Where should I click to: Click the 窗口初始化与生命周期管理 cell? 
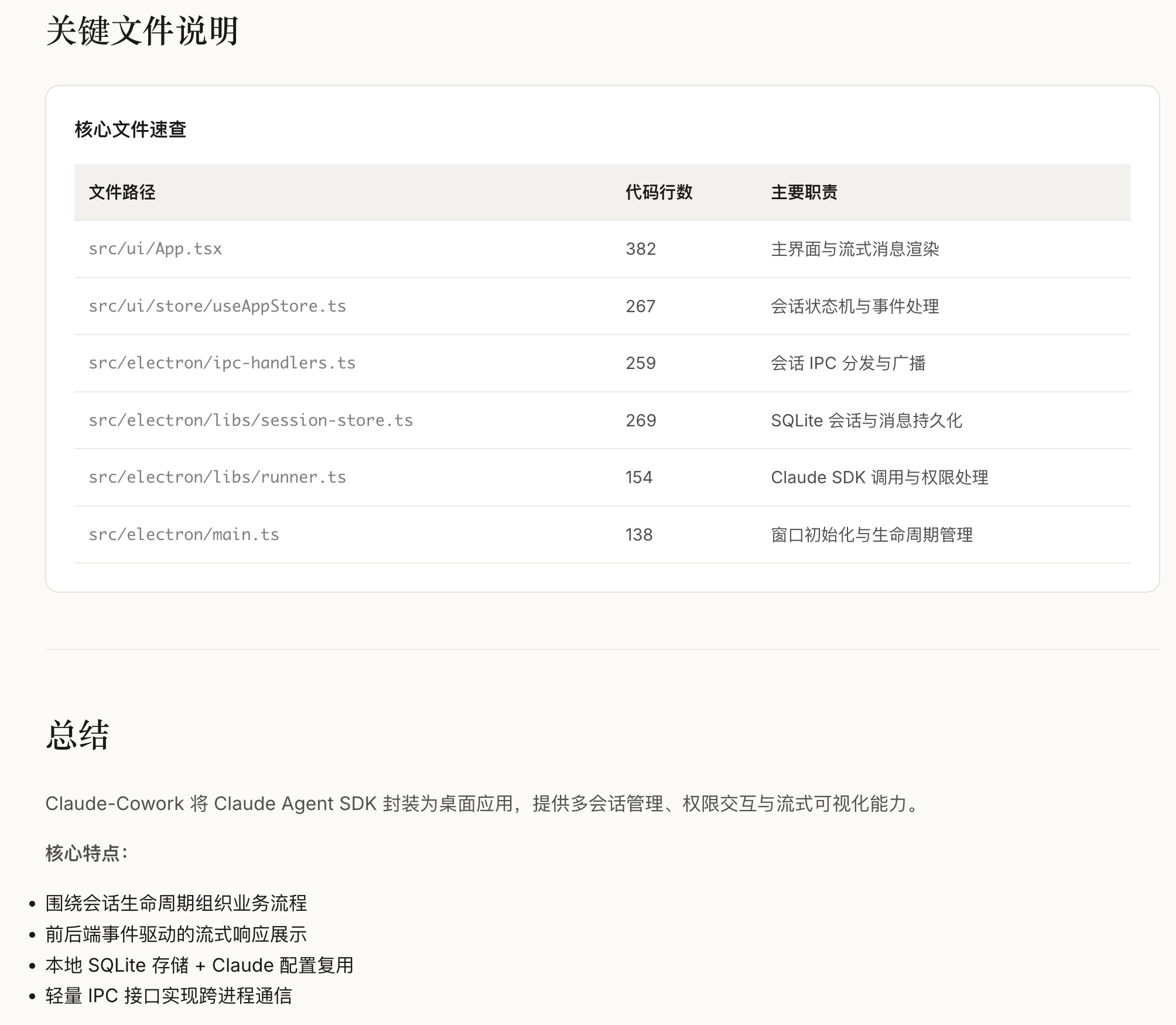[871, 535]
